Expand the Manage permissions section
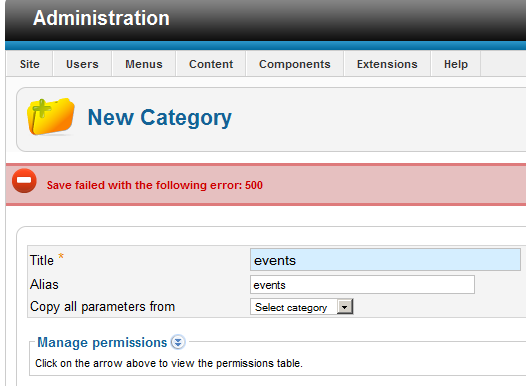This screenshot has width=526, height=386. pos(102,342)
